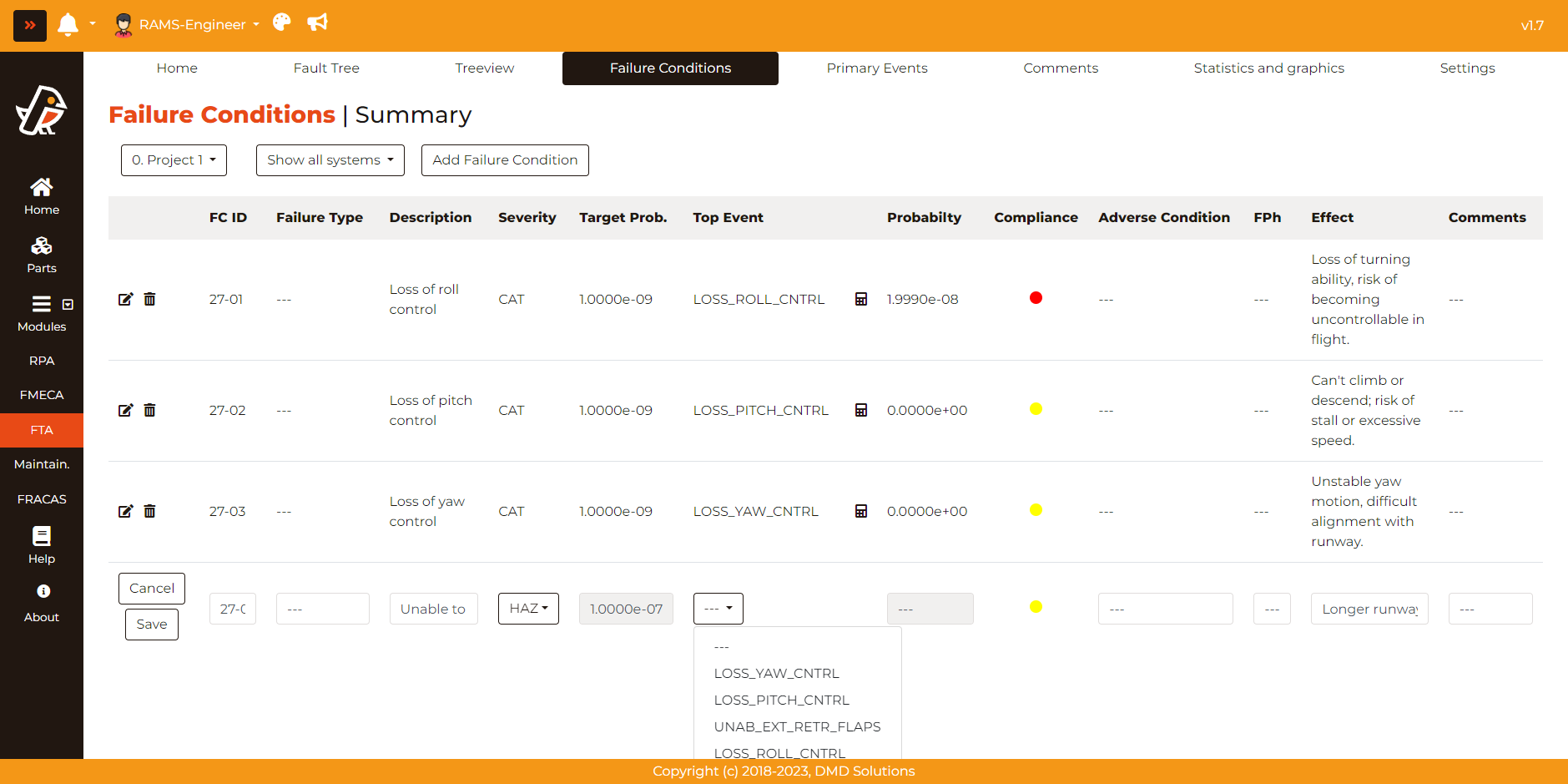This screenshot has height=784, width=1568.
Task: Toggle the Modules submenu expander
Action: click(x=68, y=305)
